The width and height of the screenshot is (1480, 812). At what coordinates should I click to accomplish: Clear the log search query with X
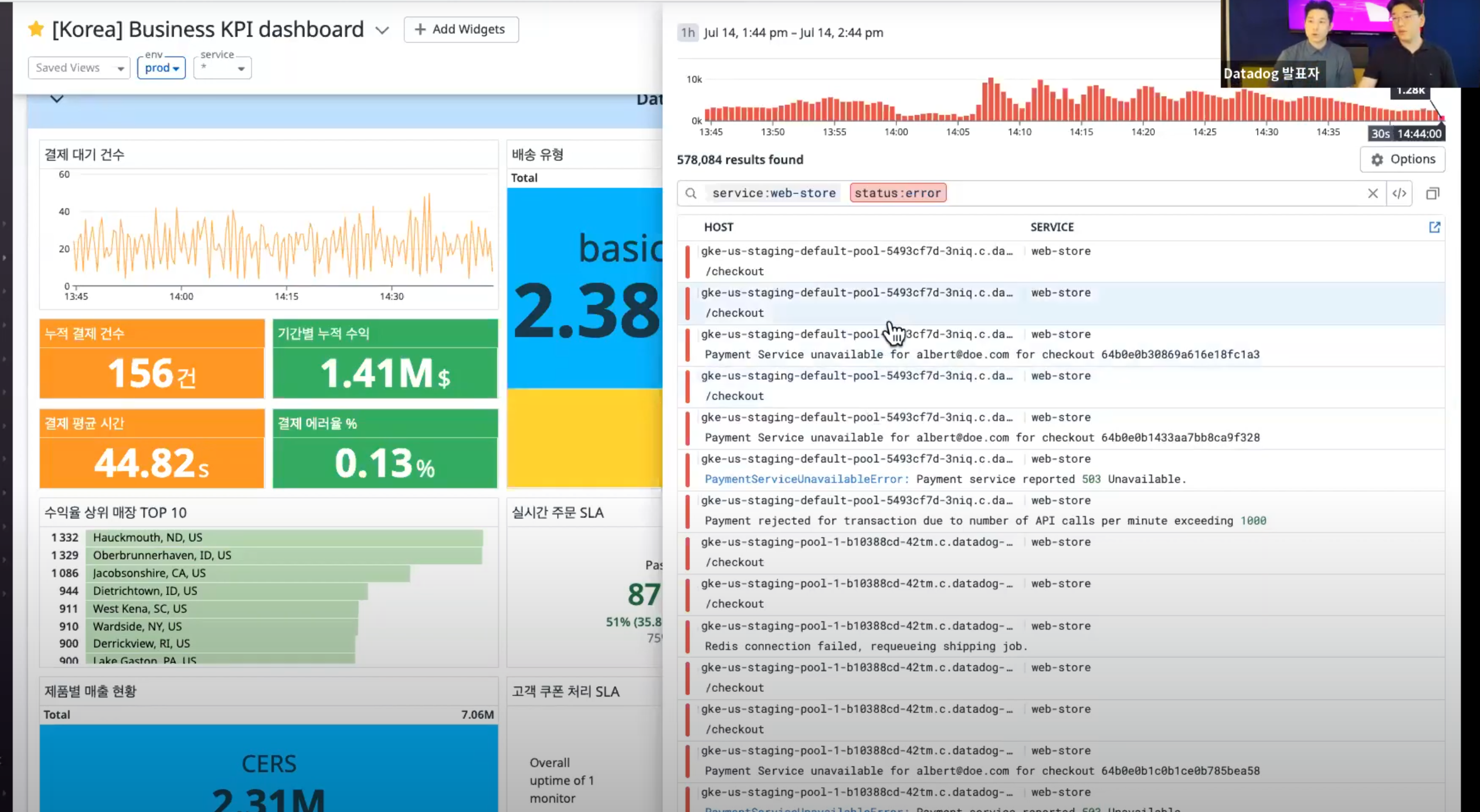1373,193
